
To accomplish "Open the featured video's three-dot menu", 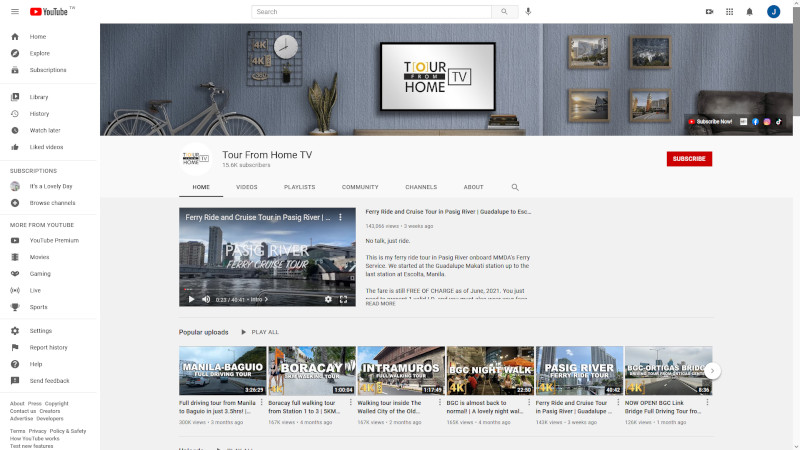I will coord(340,217).
